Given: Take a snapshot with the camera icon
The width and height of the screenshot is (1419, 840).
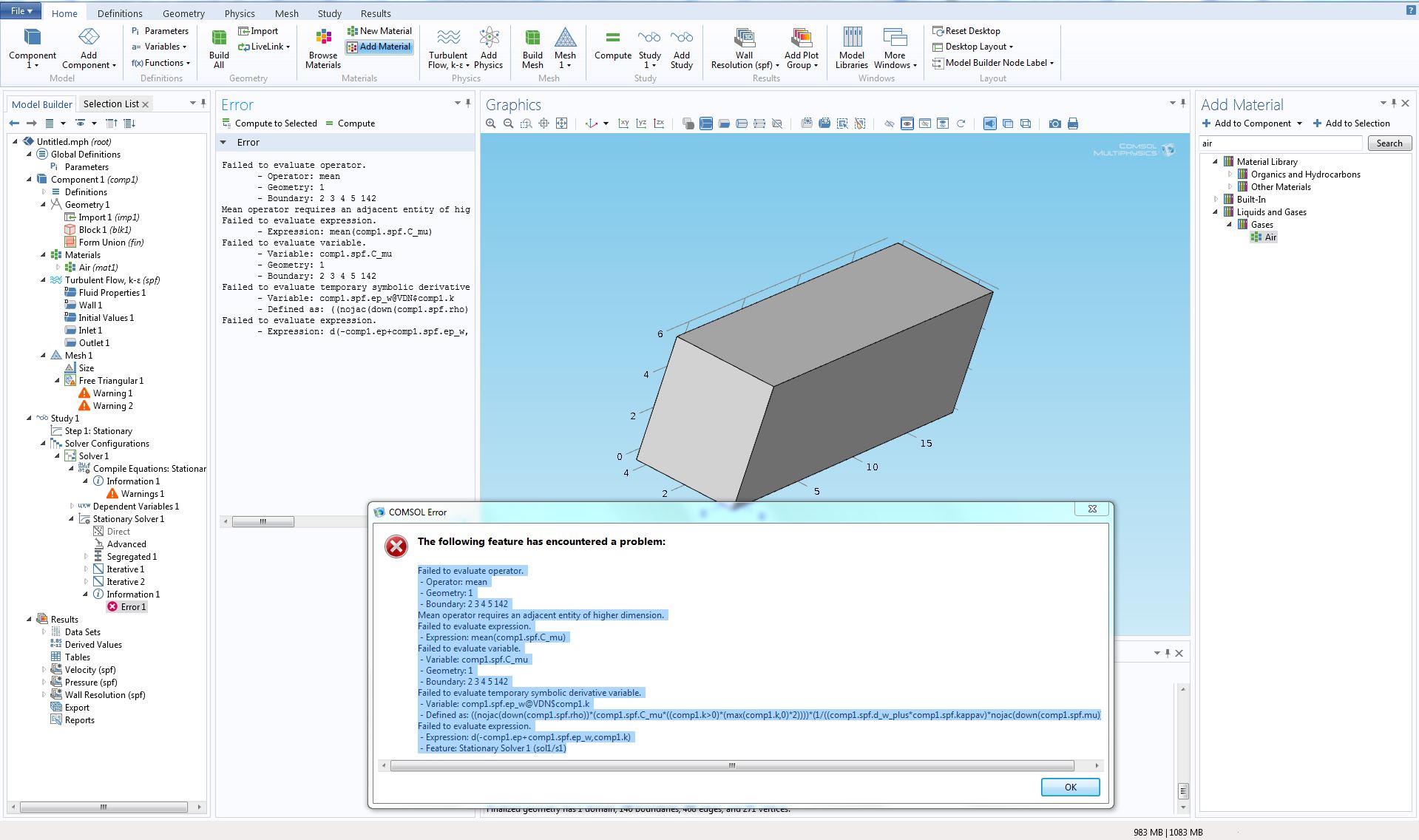Looking at the screenshot, I should pos(1054,123).
